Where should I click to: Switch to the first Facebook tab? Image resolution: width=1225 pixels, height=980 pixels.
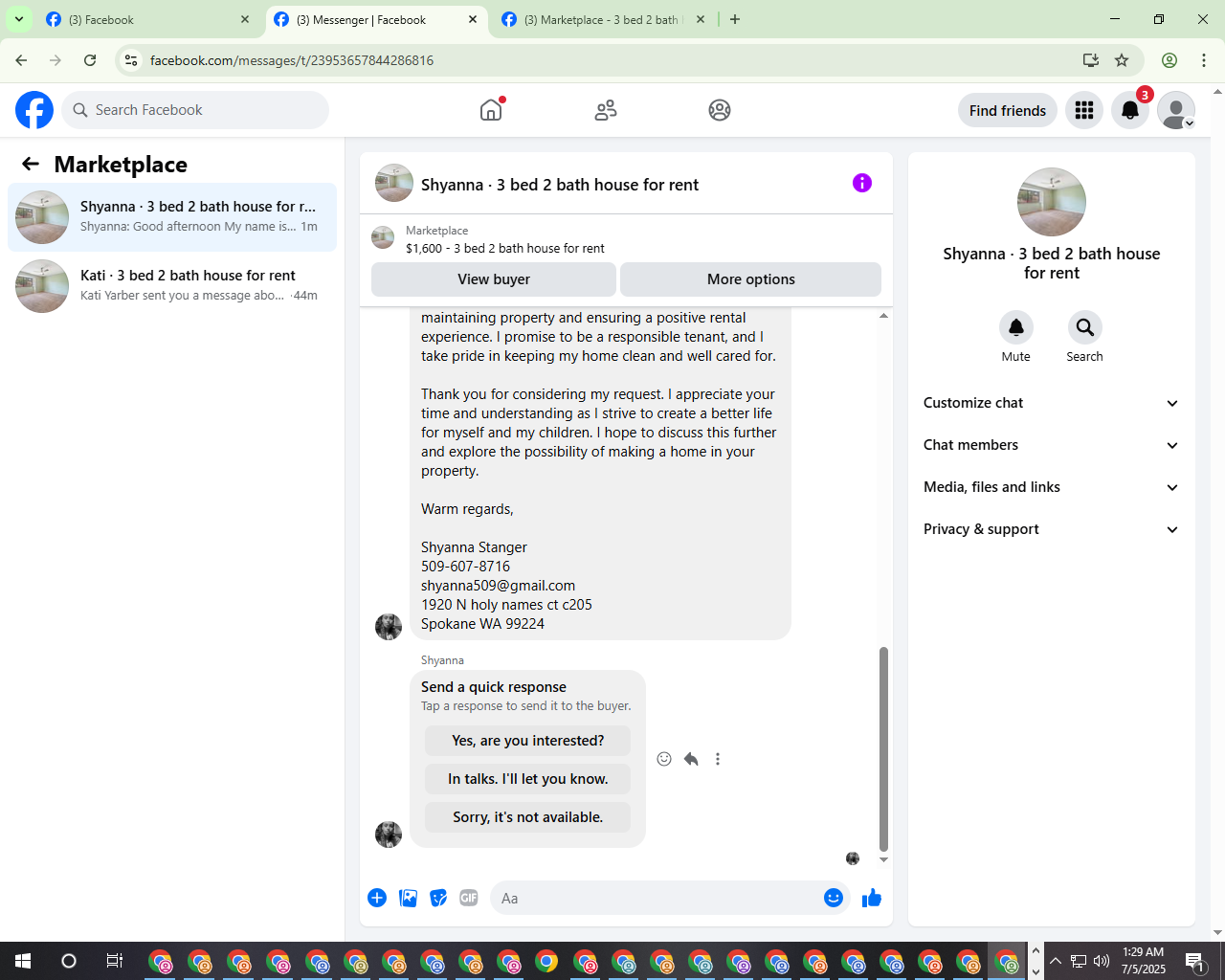point(148,19)
